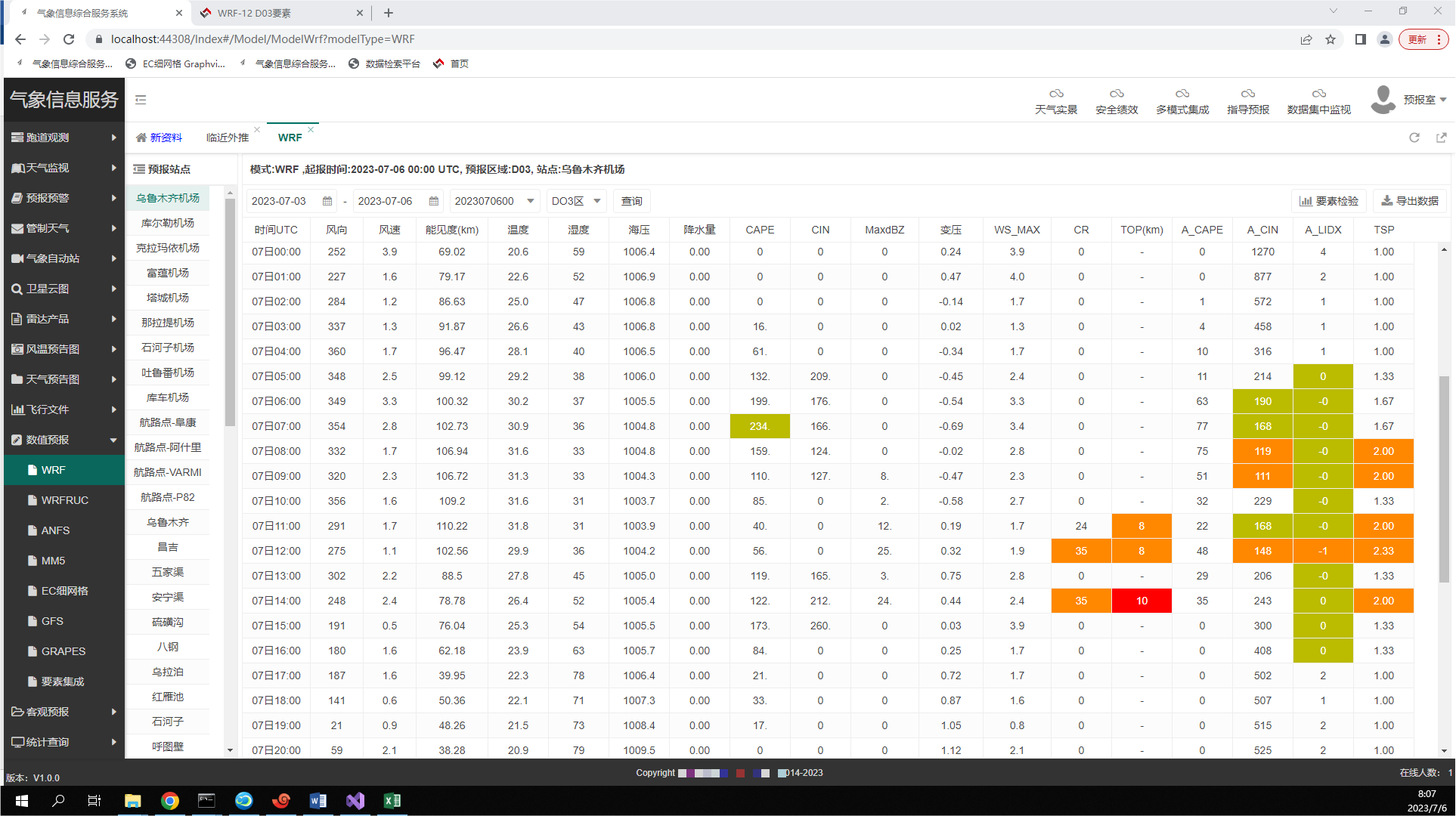Select route point 航路点-VARMI

click(x=168, y=472)
